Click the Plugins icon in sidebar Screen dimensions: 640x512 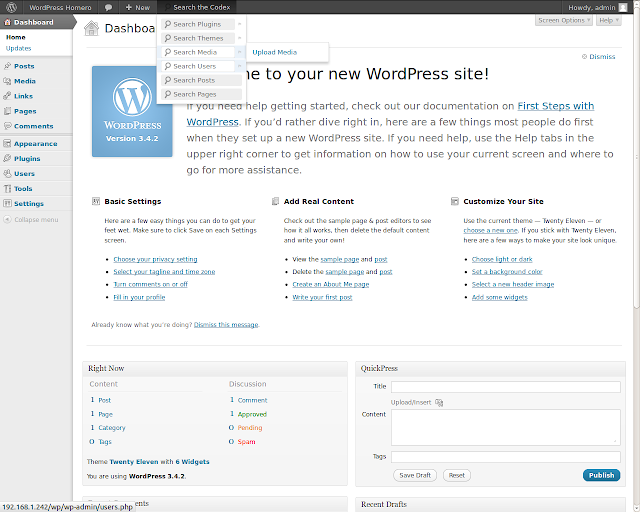[x=7, y=158]
